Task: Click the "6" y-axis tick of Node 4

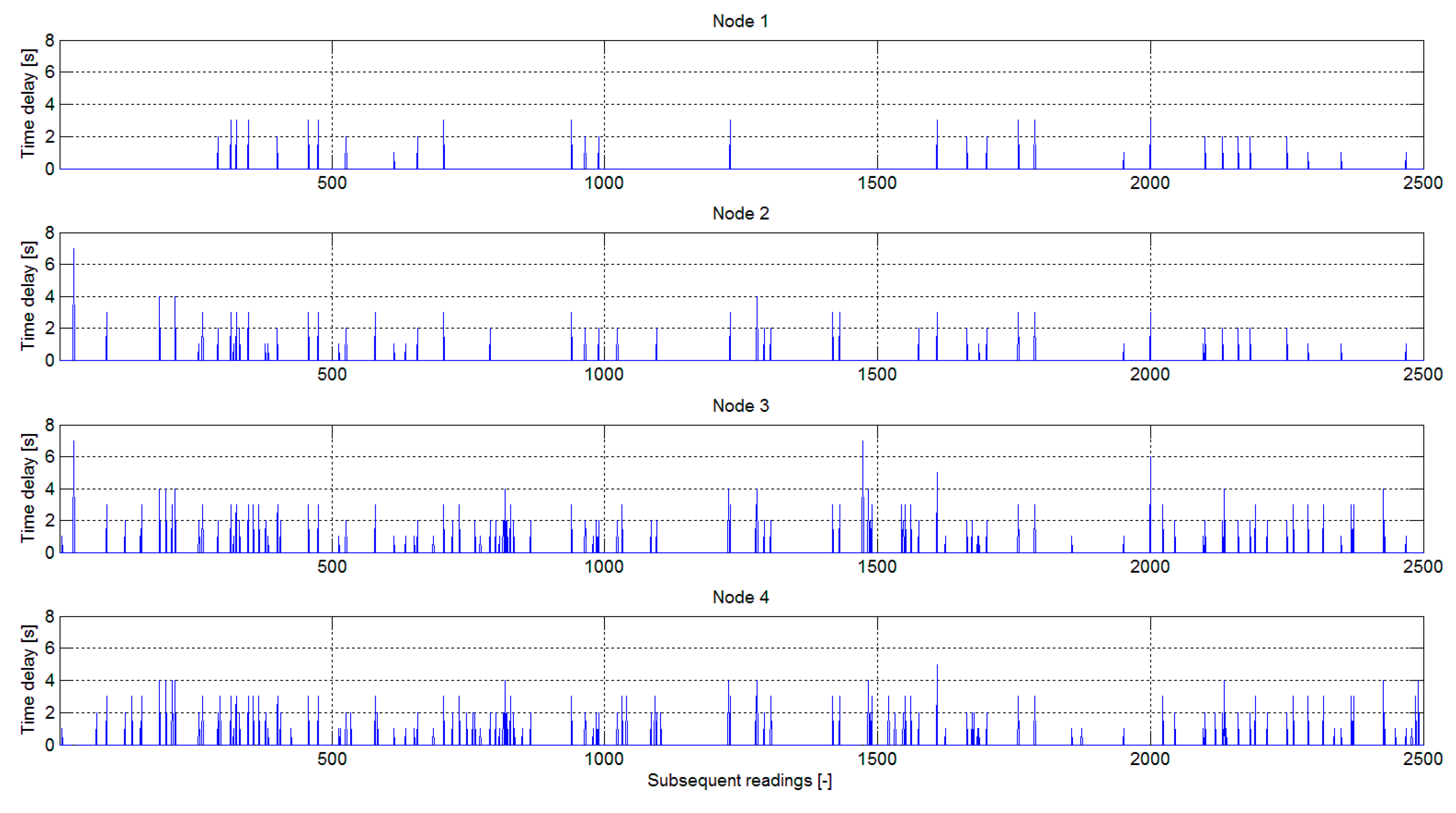Action: 50,648
